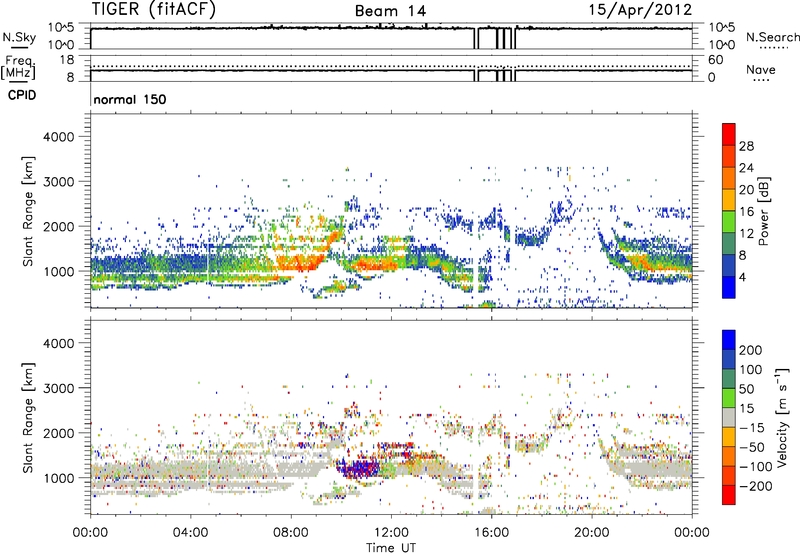Click the gray -15 to 15 velocity swatch
Image resolution: width=800 pixels, height=554 pixels.
729,418
